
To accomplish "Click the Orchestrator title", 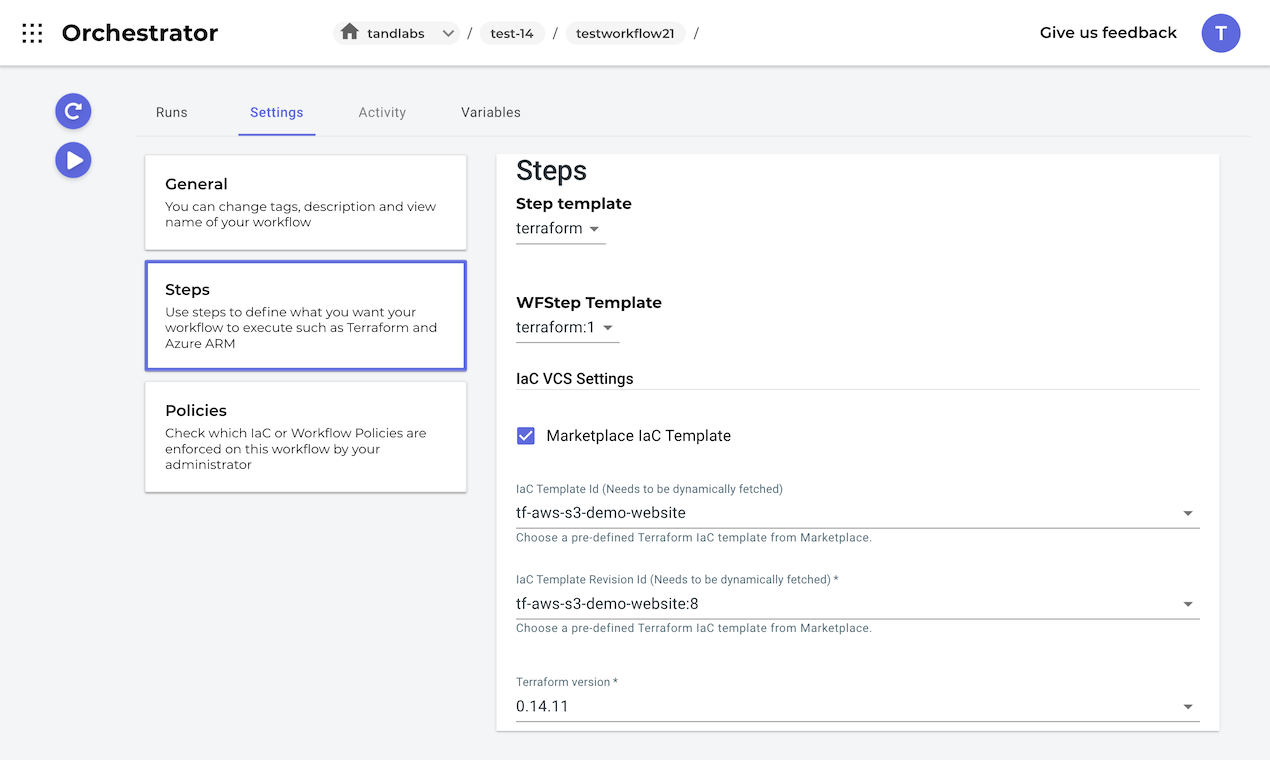I will 140,33.
